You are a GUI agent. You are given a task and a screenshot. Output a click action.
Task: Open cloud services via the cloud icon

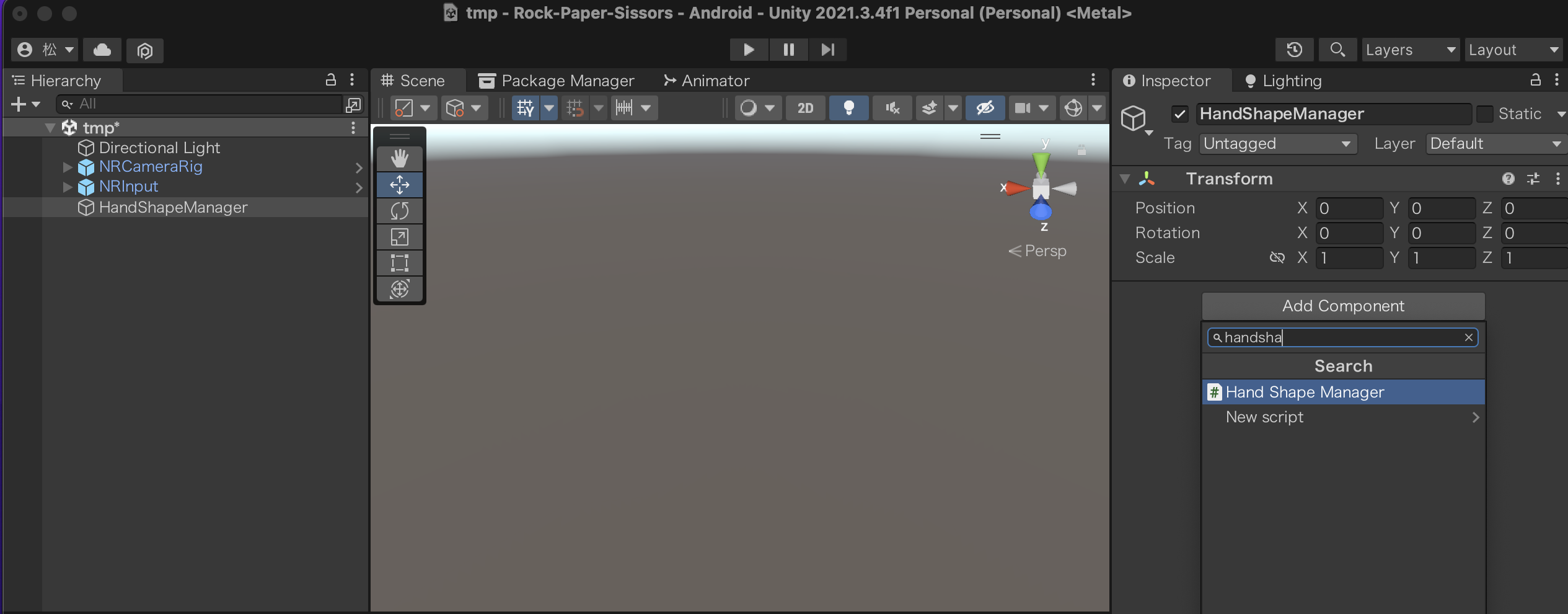click(x=102, y=50)
